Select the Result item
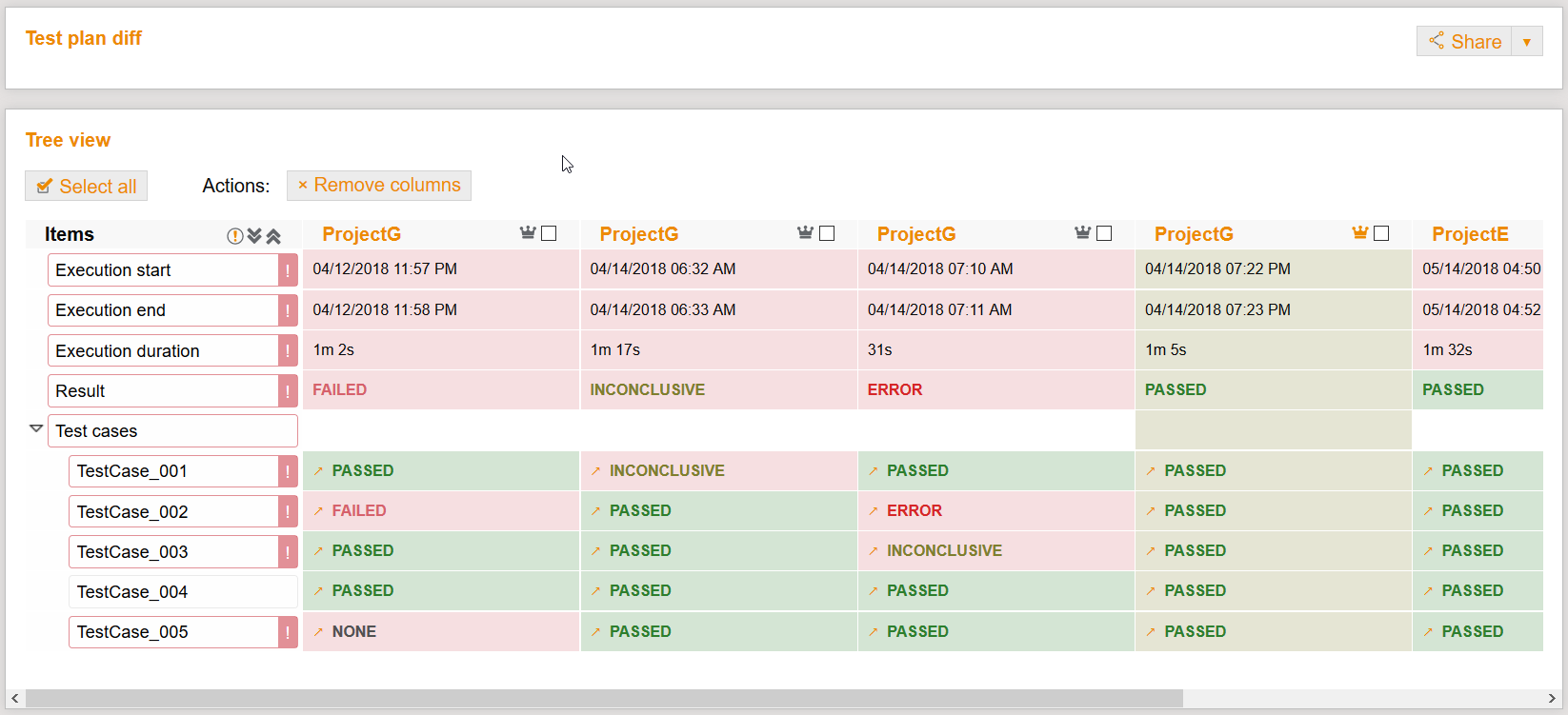The height and width of the screenshot is (715, 1568). (x=163, y=390)
